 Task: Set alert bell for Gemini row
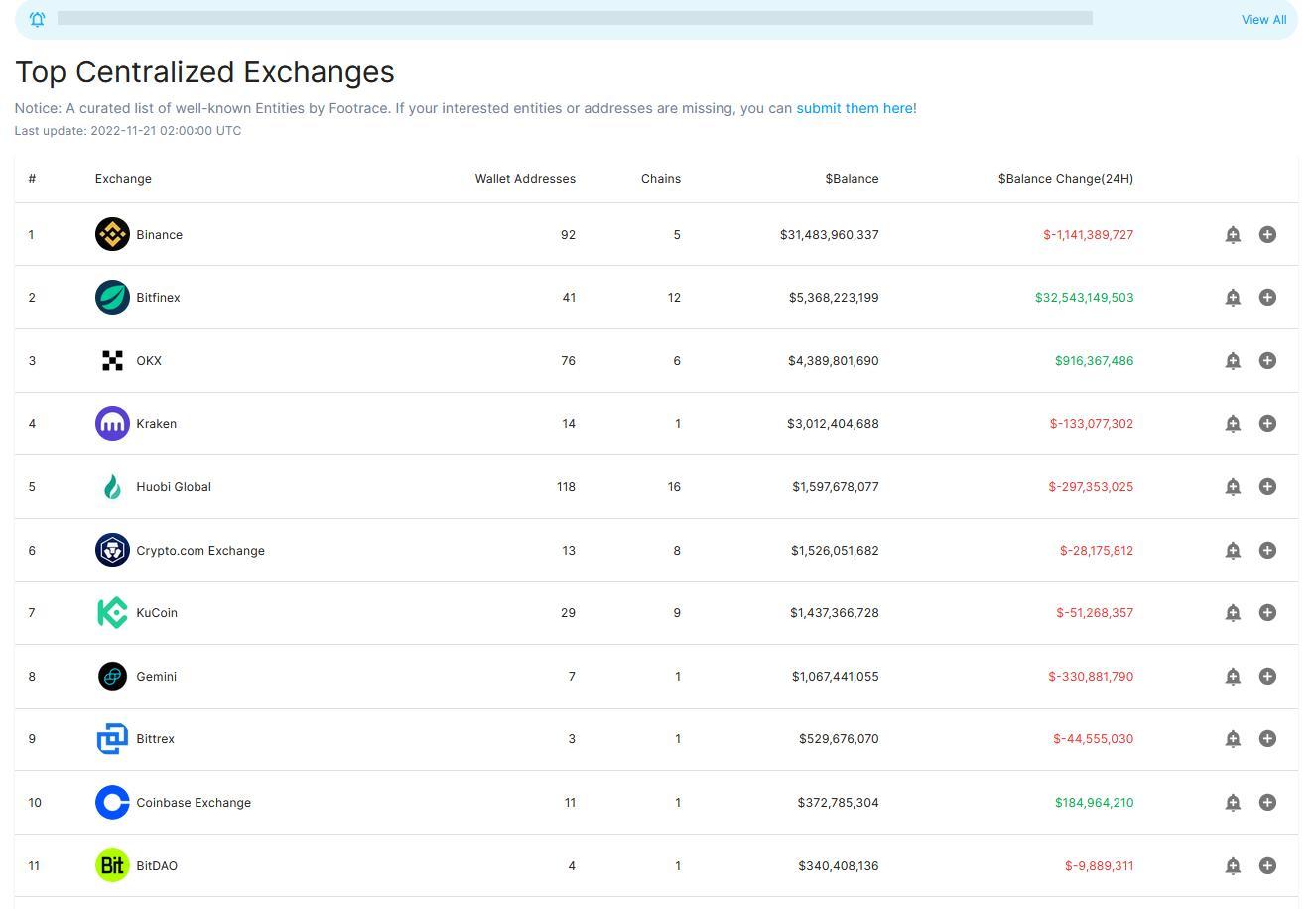pyautogui.click(x=1233, y=677)
